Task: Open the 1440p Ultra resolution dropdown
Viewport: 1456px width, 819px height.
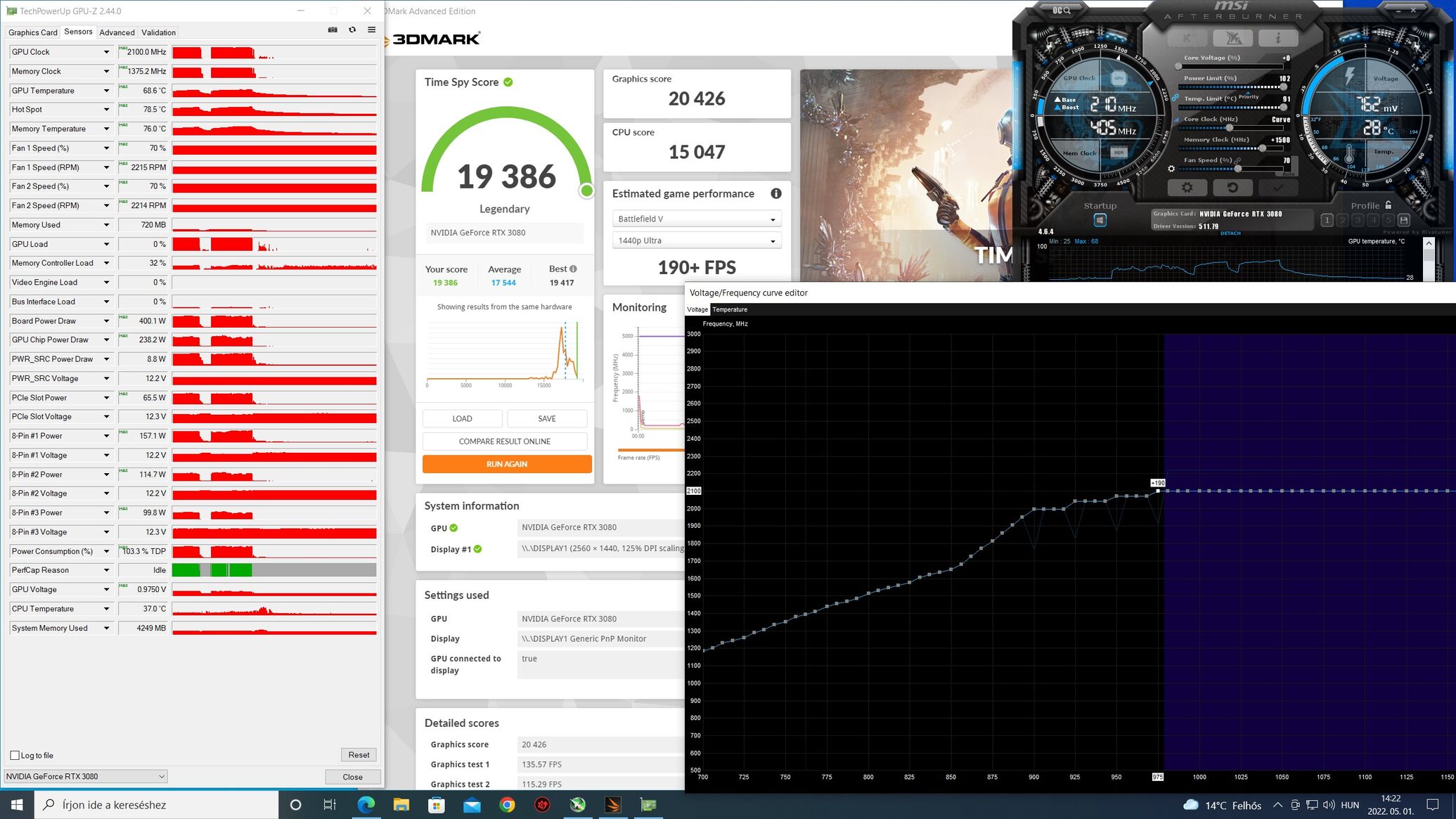Action: (x=696, y=240)
